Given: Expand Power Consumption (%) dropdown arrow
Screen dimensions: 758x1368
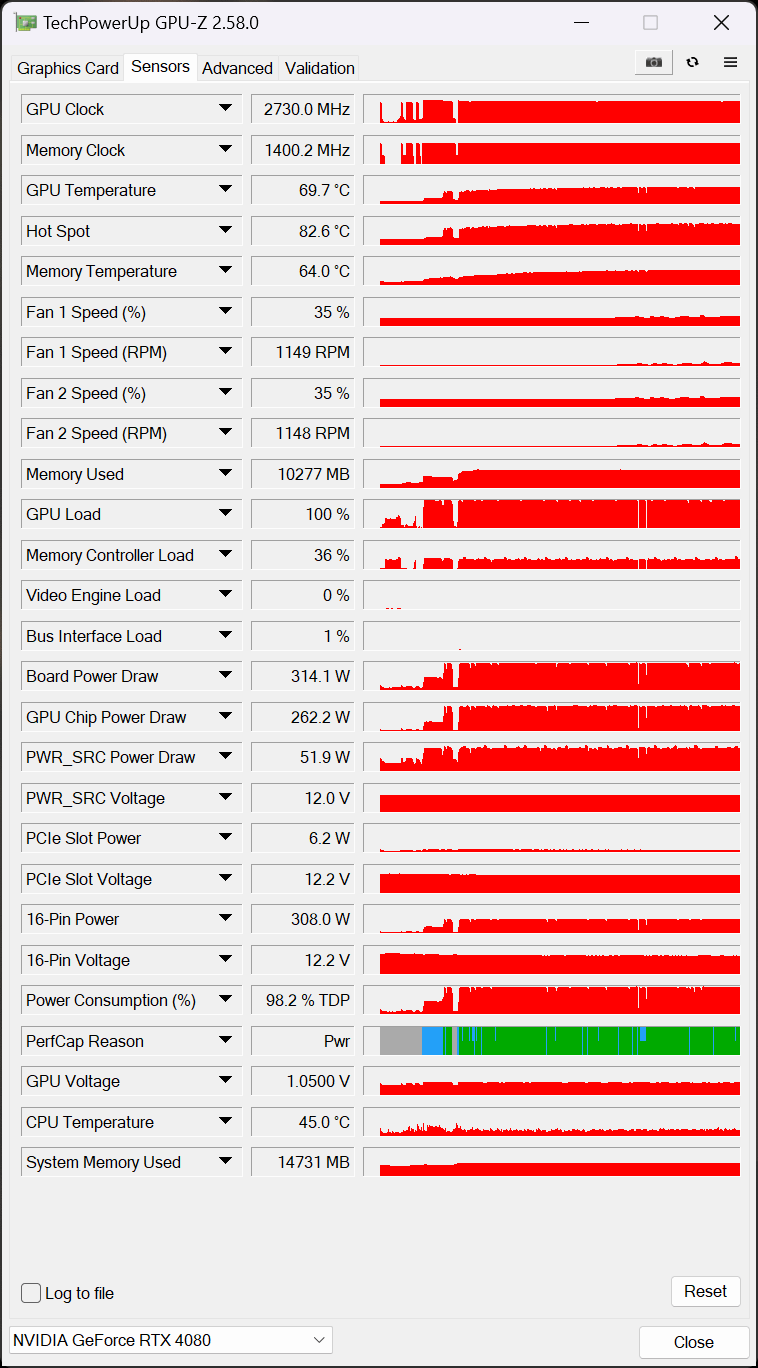Looking at the screenshot, I should point(225,1000).
